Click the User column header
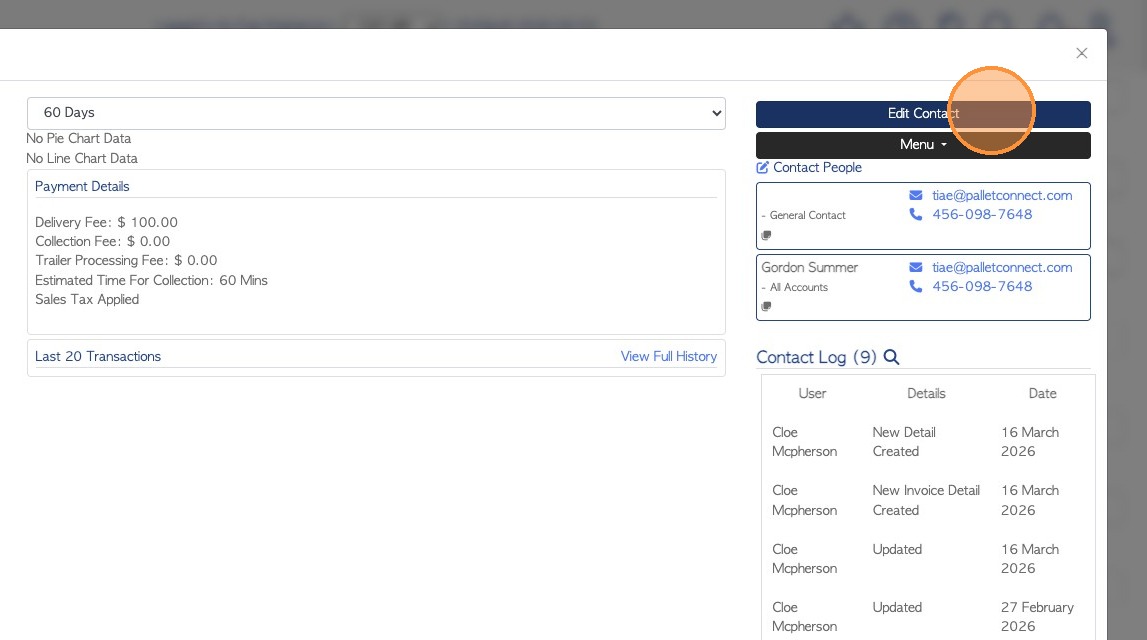Image resolution: width=1147 pixels, height=640 pixels. (x=812, y=394)
